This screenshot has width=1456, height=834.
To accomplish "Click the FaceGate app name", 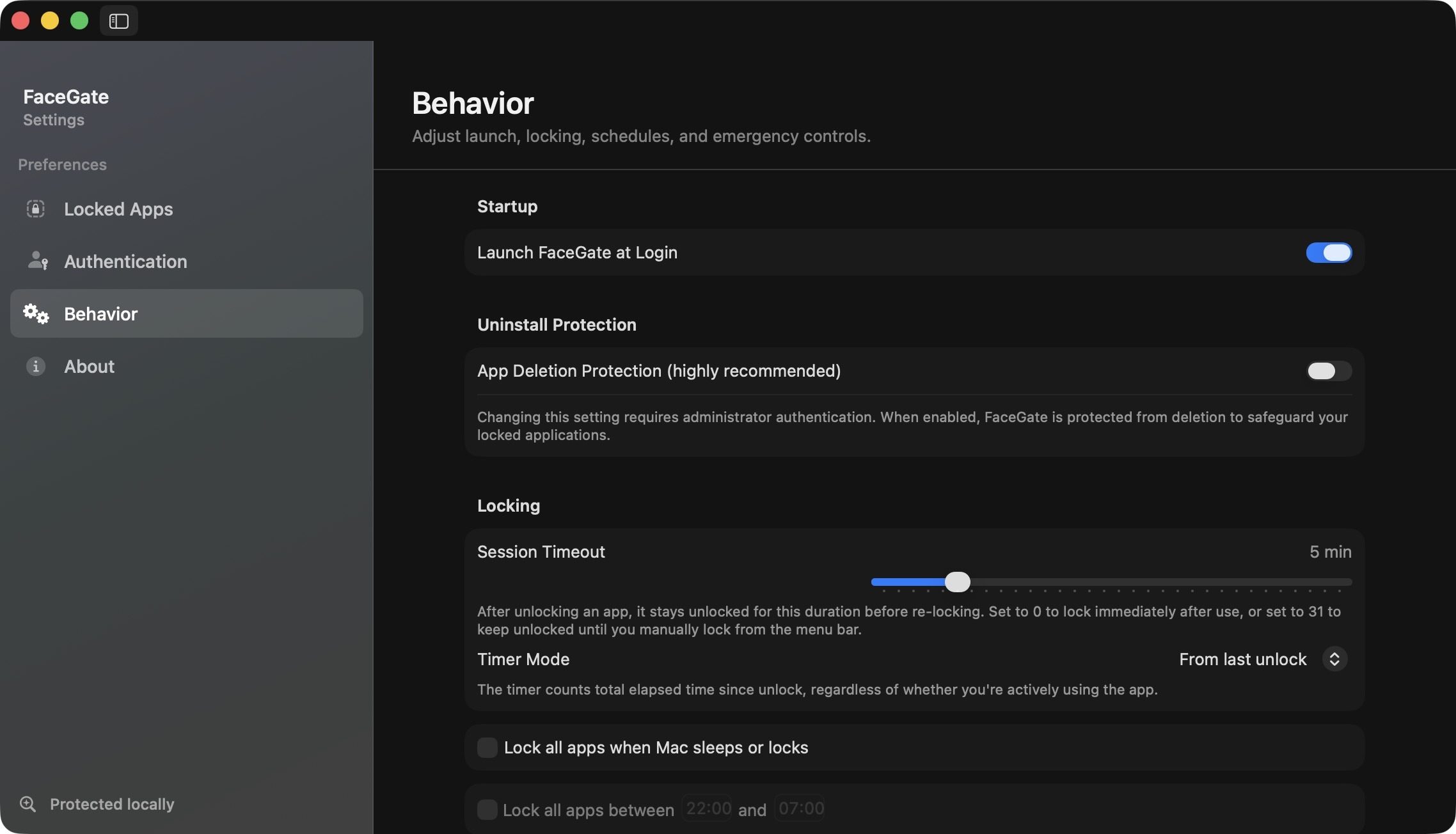I will point(66,97).
